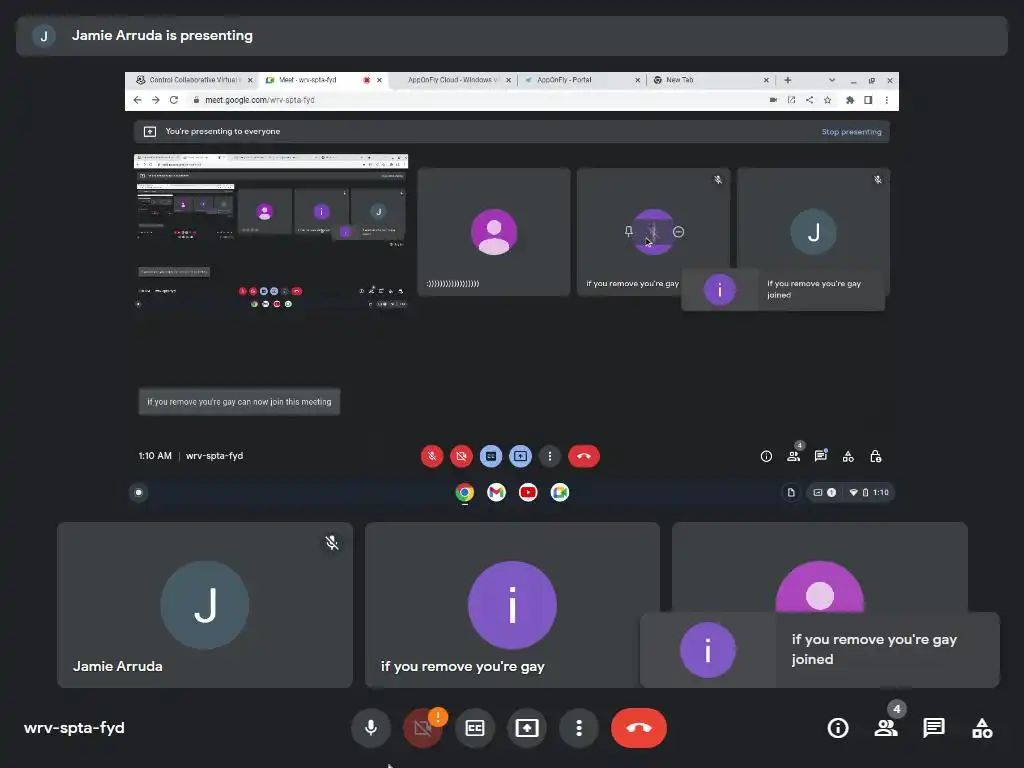Click Stop presenting in shared screen
1024x768 pixels.
851,132
